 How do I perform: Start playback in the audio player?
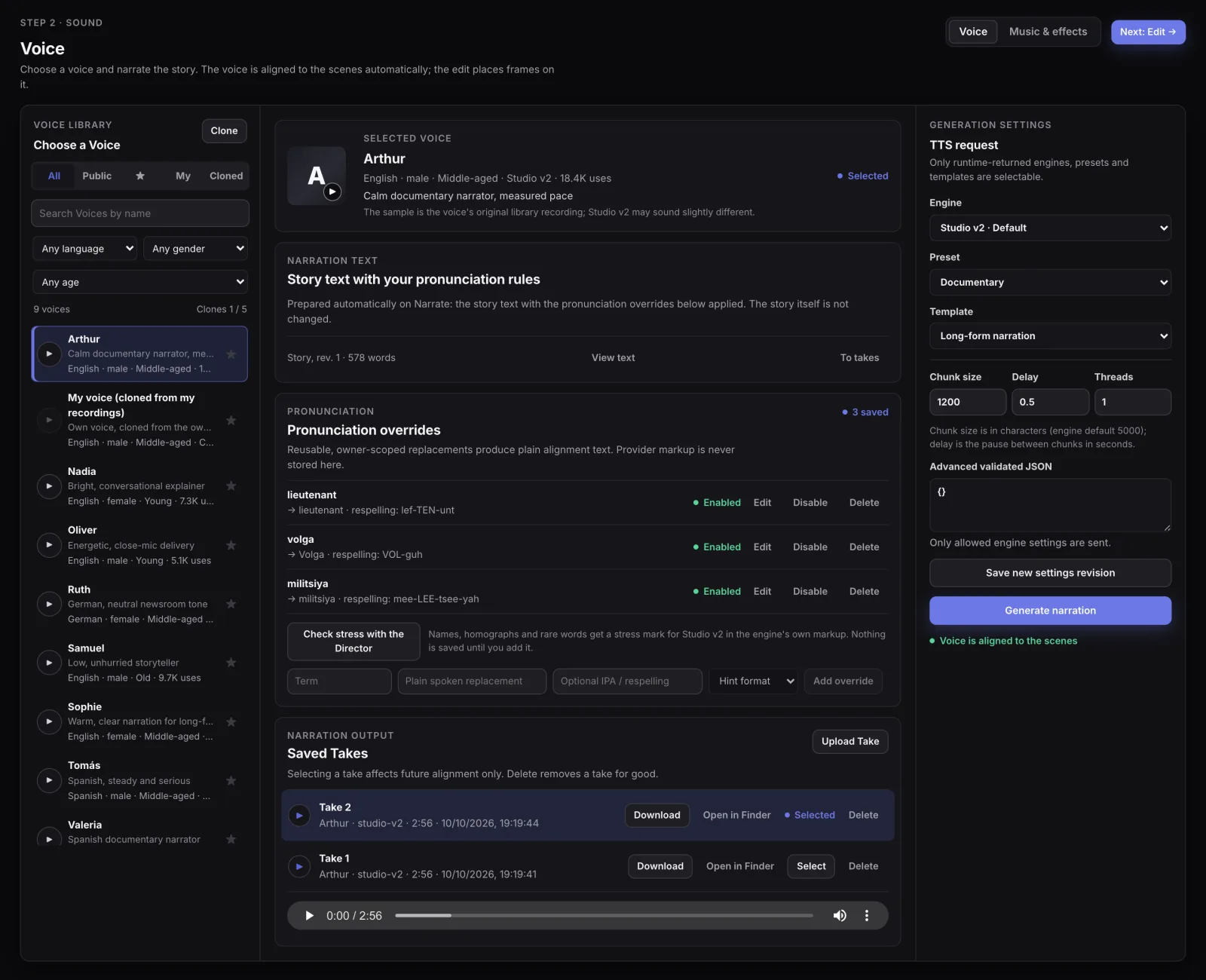[x=309, y=915]
